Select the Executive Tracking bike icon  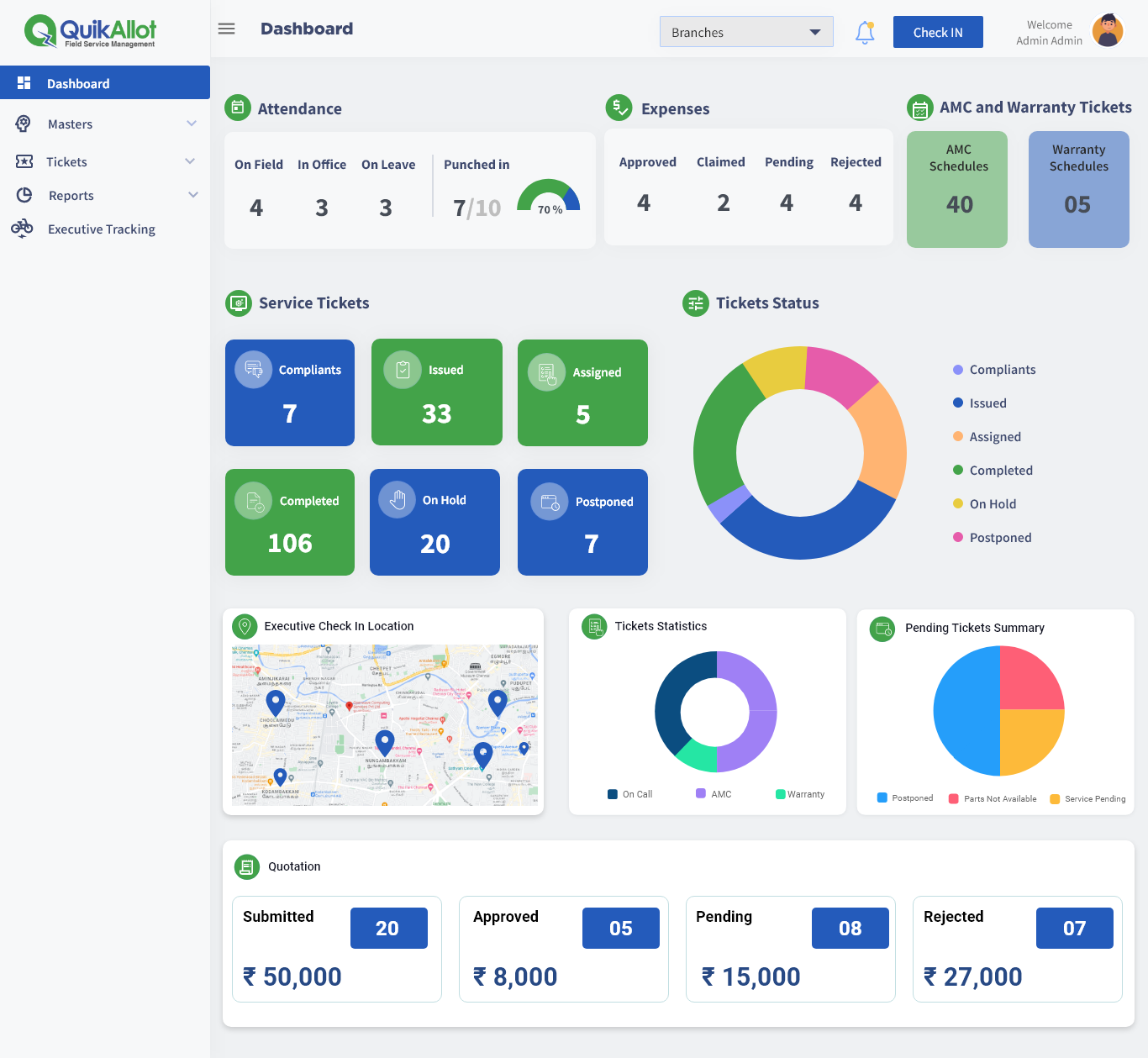(23, 229)
